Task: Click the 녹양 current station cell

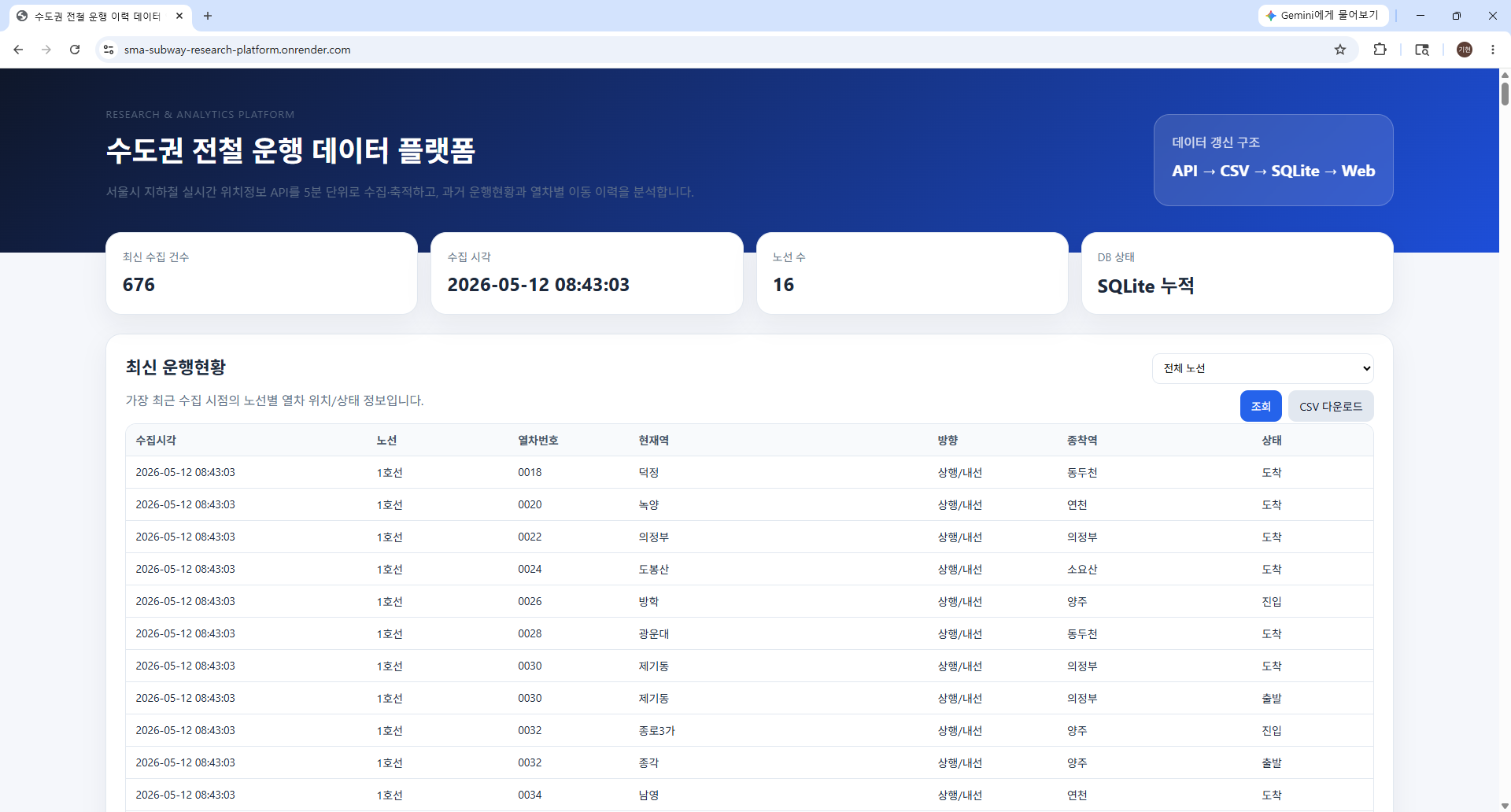Action: coord(648,505)
